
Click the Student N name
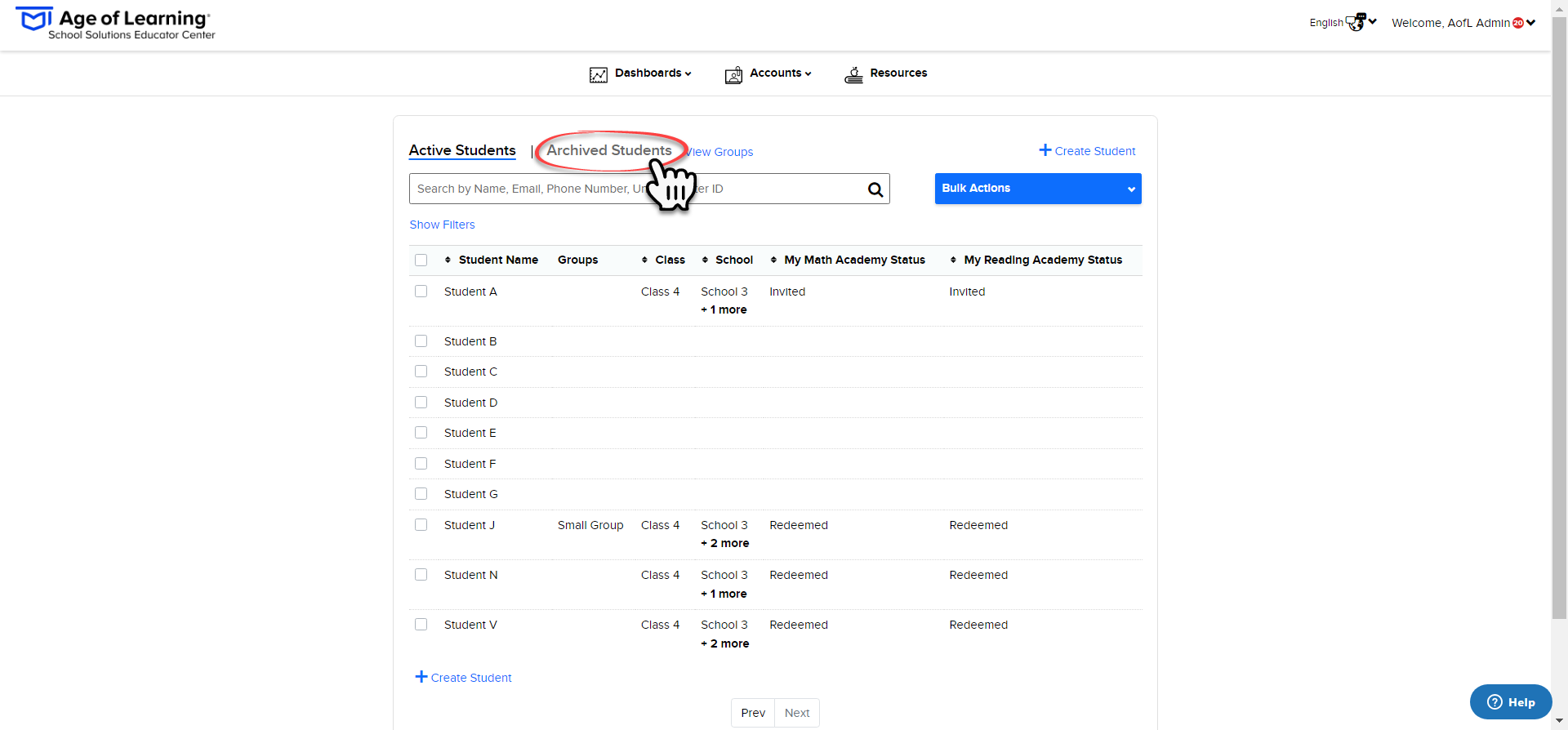click(471, 575)
